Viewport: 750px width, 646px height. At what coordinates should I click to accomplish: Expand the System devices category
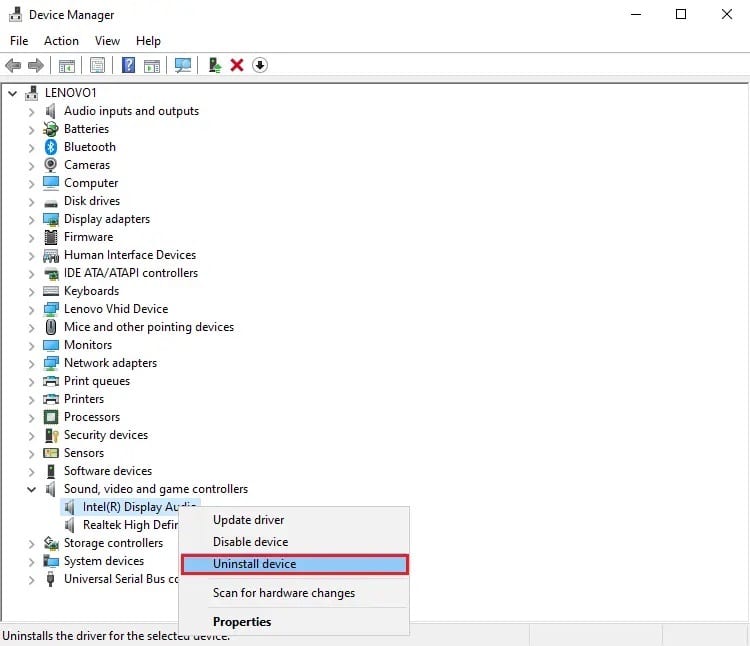click(x=31, y=562)
